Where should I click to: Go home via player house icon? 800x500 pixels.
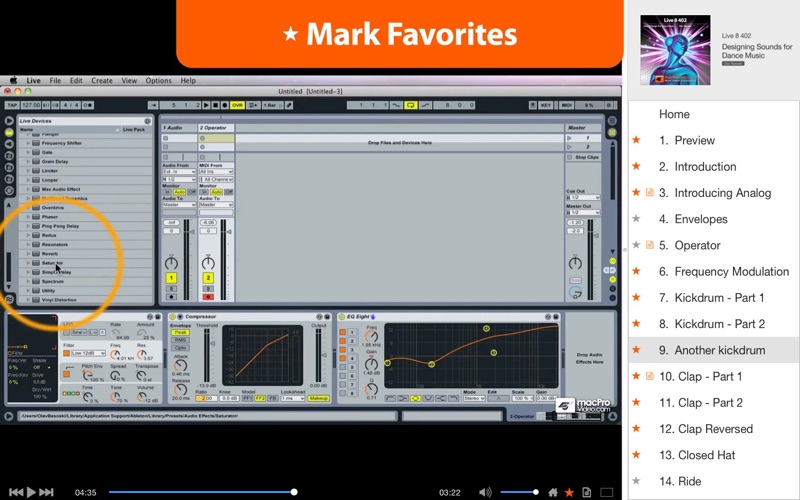coord(553,492)
